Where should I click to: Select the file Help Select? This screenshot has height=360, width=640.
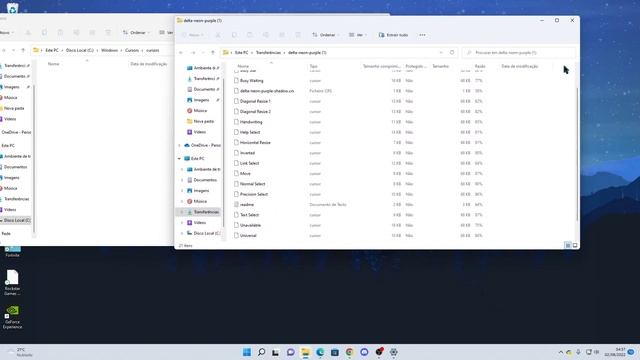tap(250, 132)
